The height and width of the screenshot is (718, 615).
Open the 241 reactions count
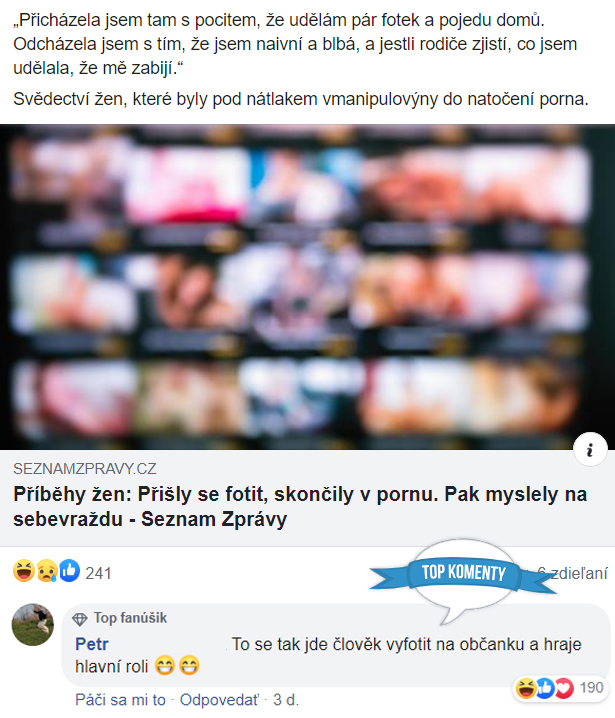(98, 573)
